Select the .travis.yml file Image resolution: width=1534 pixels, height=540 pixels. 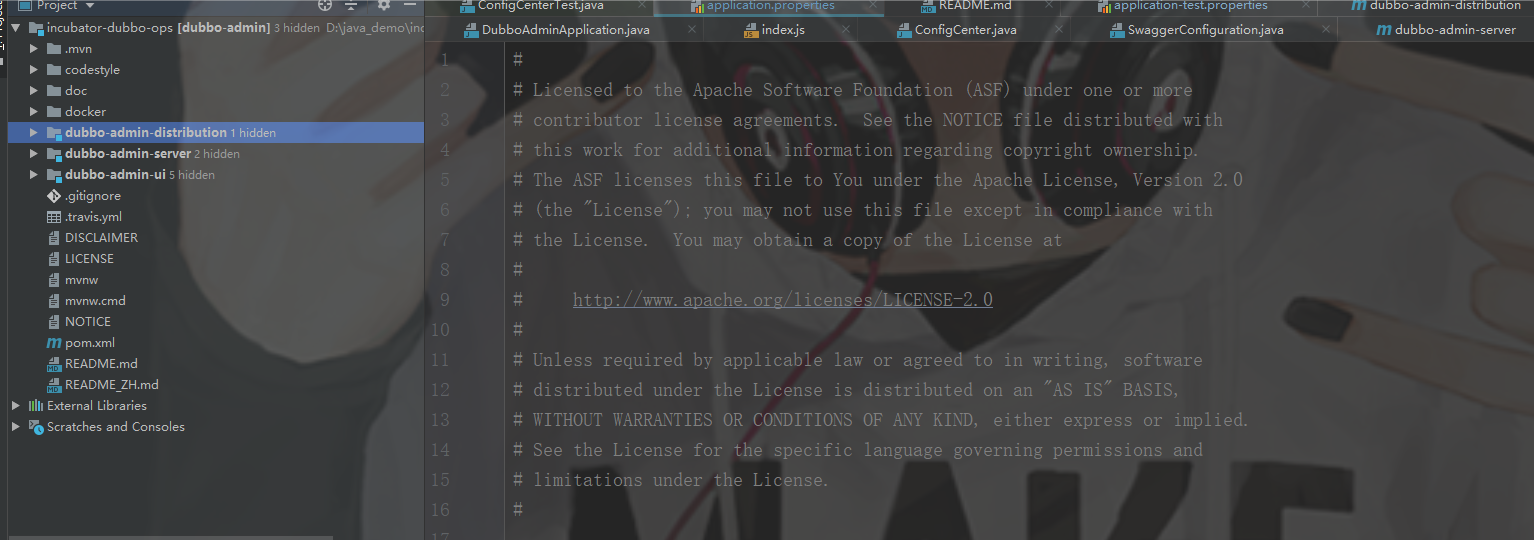[x=93, y=216]
